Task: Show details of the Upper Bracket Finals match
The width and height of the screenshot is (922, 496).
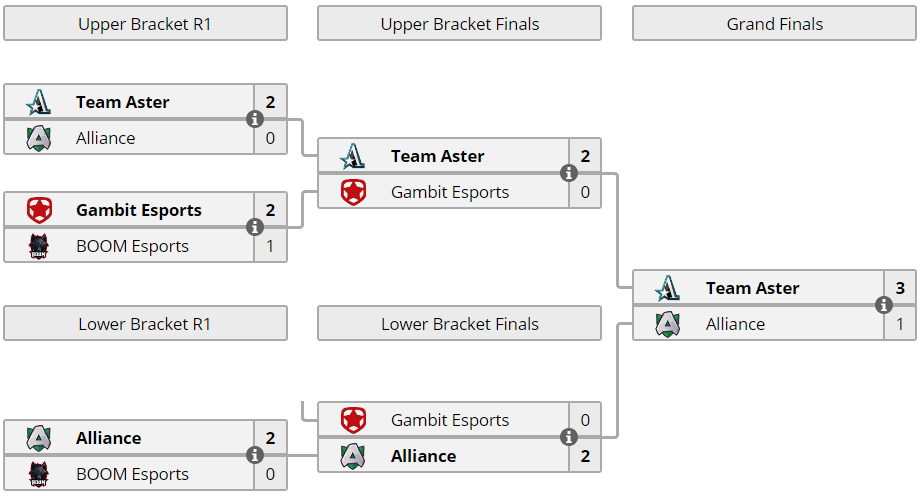Action: tap(569, 173)
